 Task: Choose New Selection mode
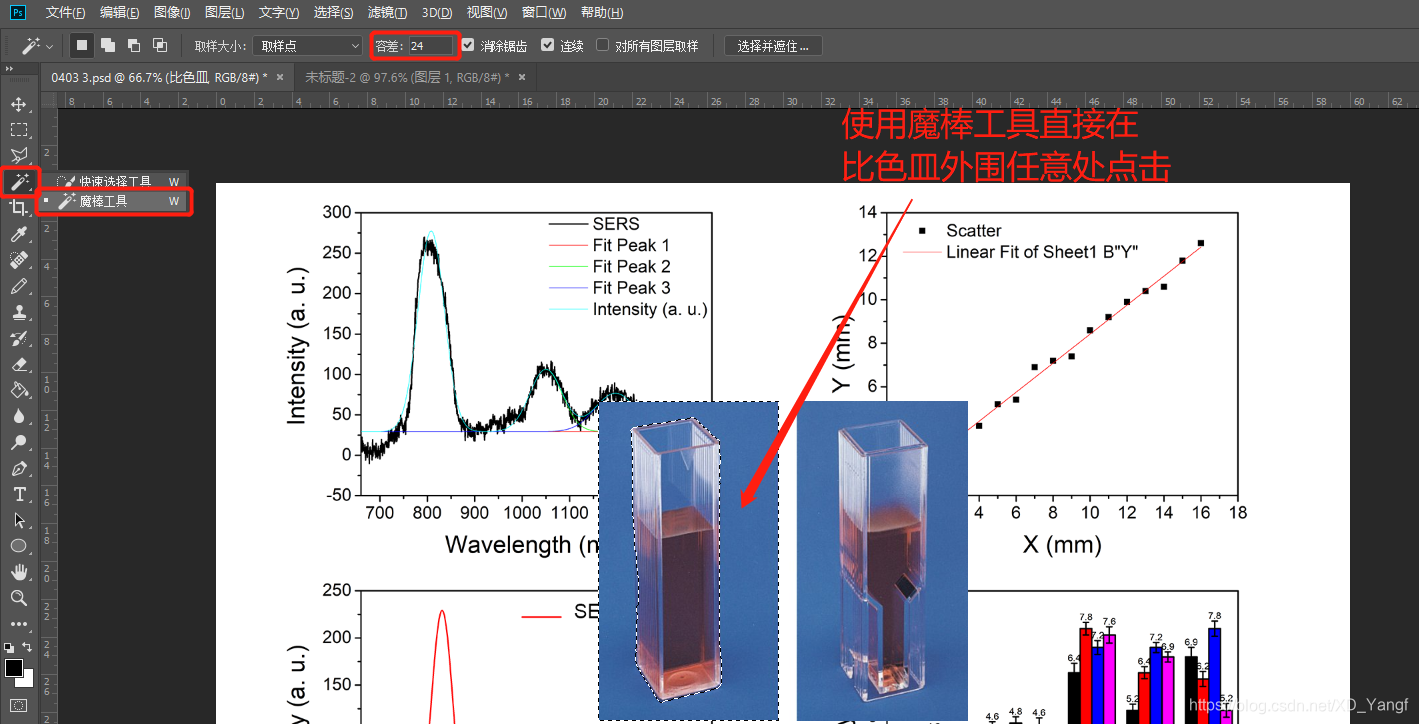point(82,45)
